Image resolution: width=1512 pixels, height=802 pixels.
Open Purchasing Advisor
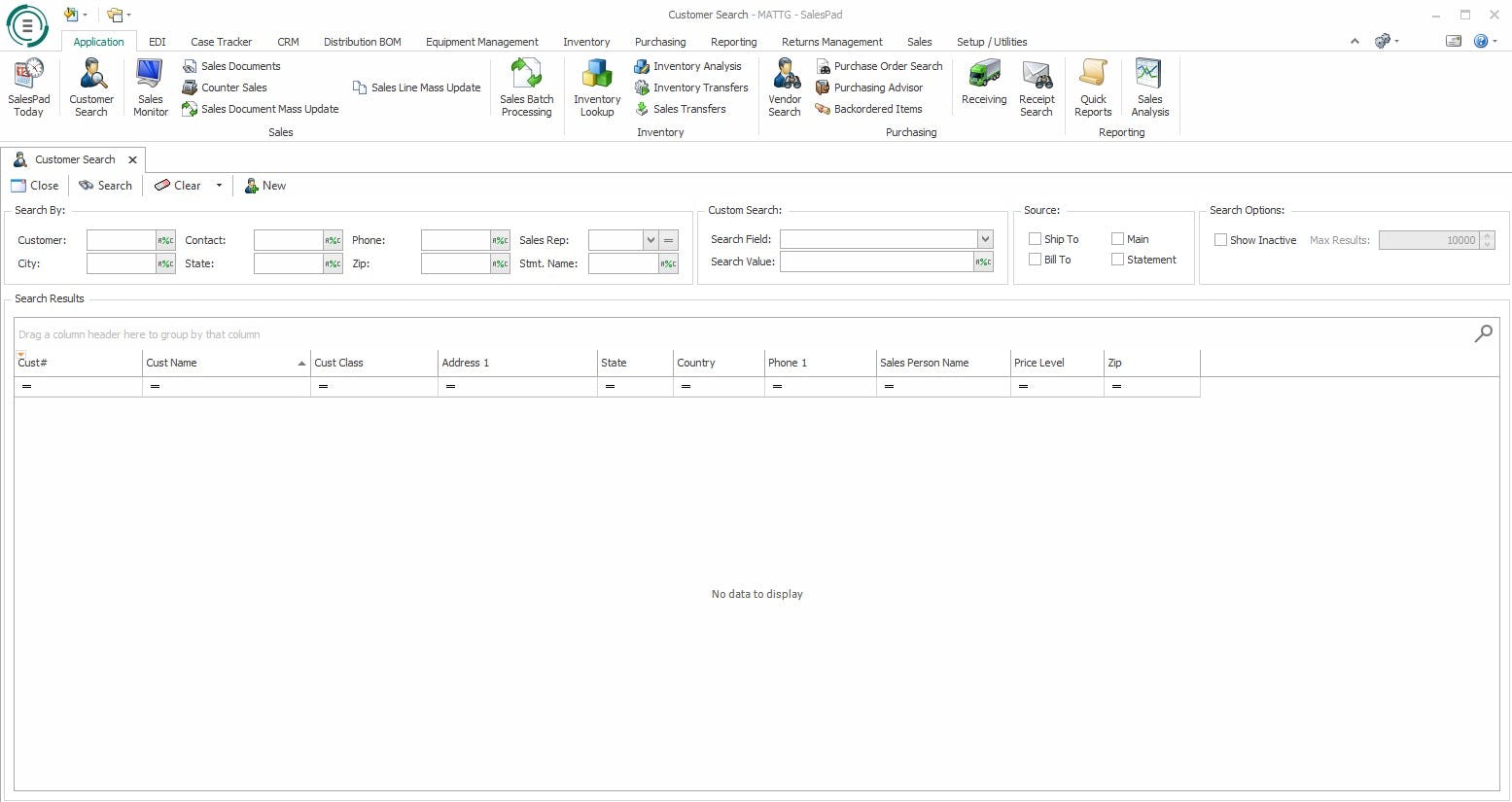[x=869, y=87]
